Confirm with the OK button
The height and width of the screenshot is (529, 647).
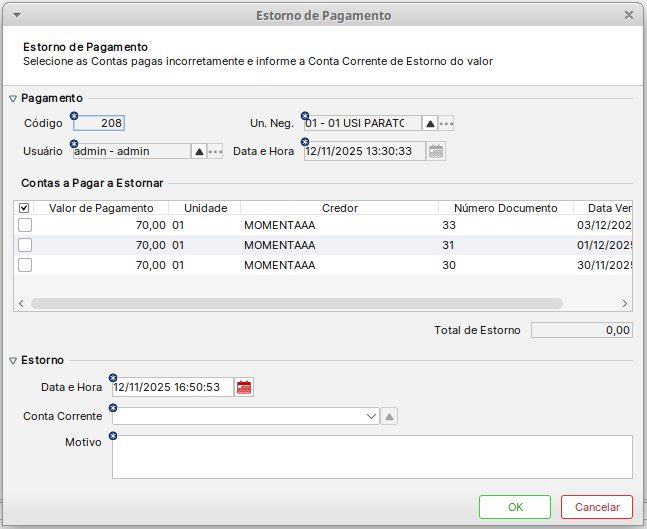(515, 507)
